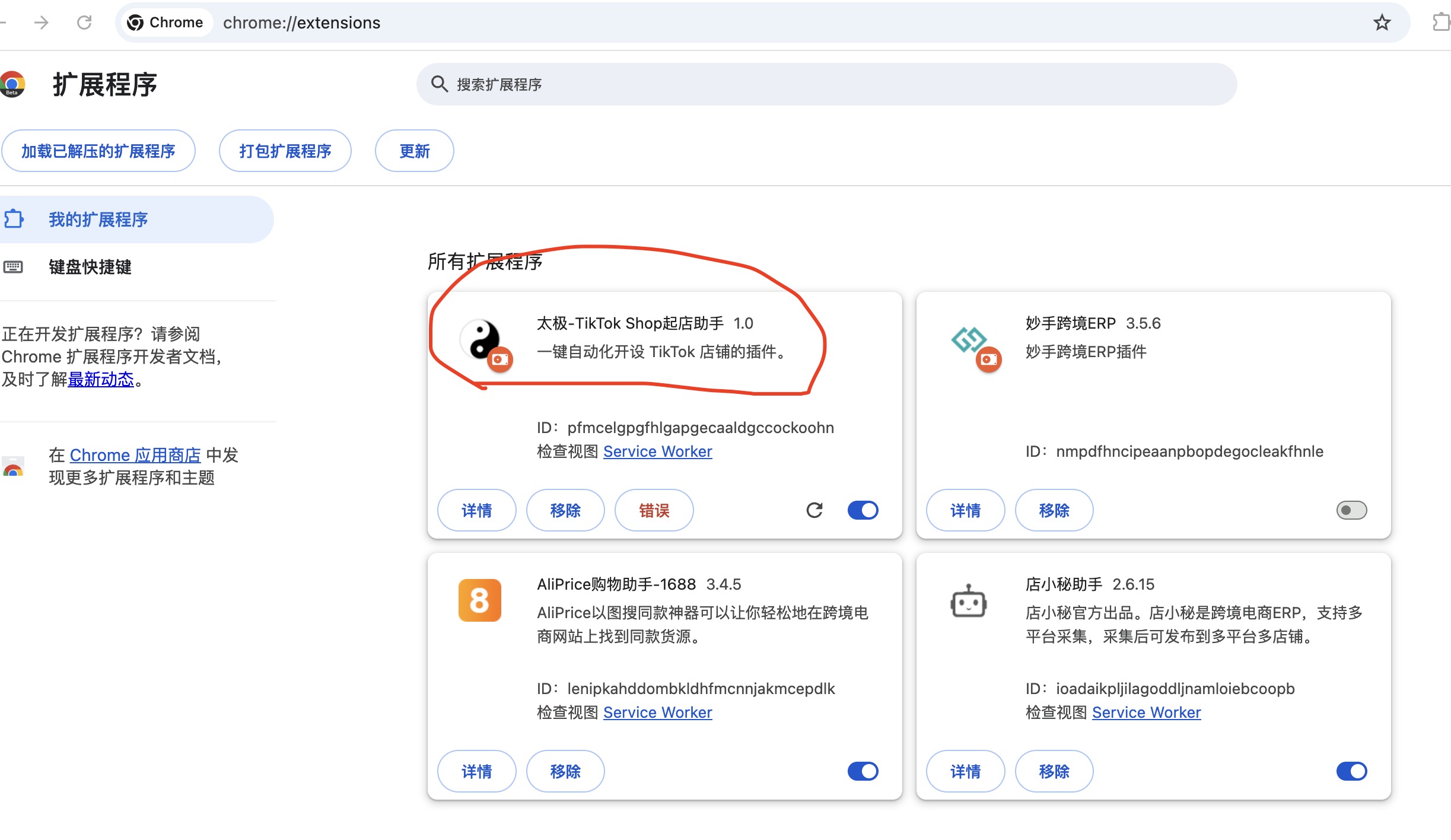Open 详情 for 妙手跨境ERP
This screenshot has height=840, width=1451.
(x=966, y=510)
